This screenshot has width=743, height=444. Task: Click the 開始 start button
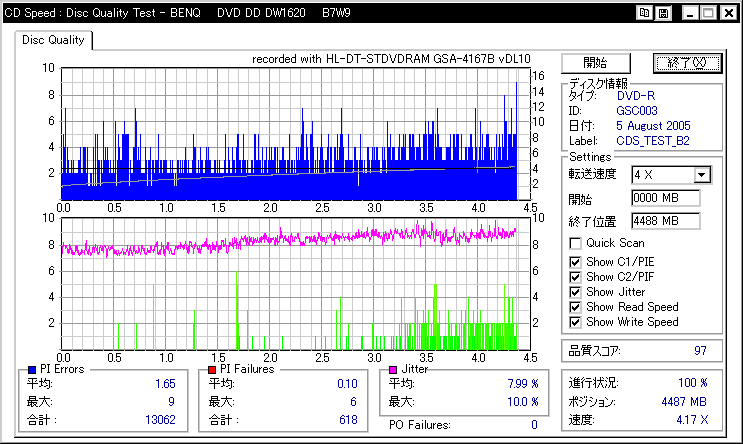pyautogui.click(x=596, y=63)
